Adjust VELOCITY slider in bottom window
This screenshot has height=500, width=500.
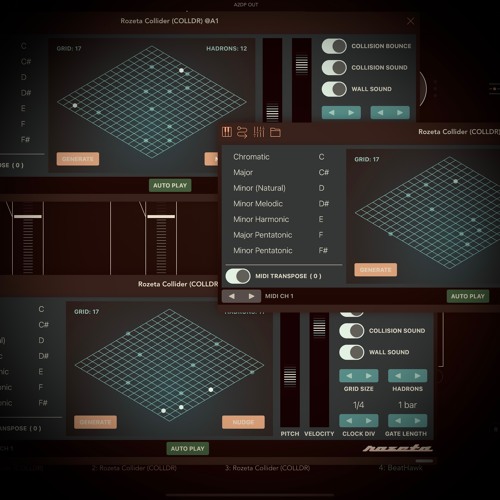click(x=319, y=370)
